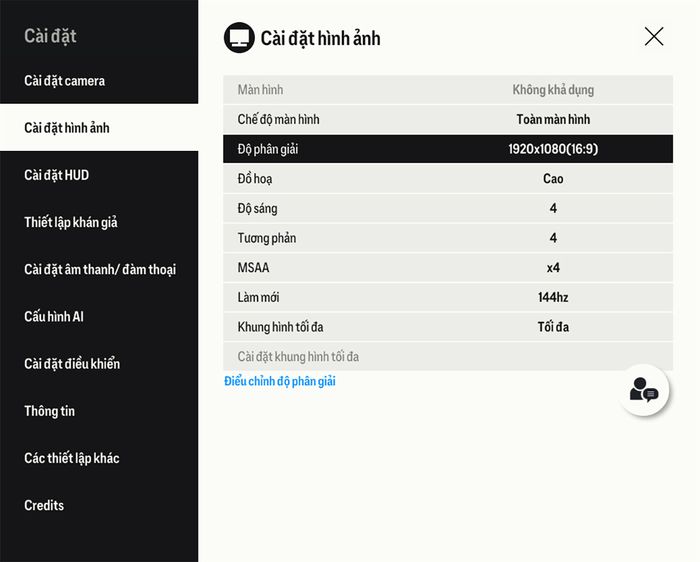
Task: Open Cài đặt camera in sidebar
Action: click(65, 81)
